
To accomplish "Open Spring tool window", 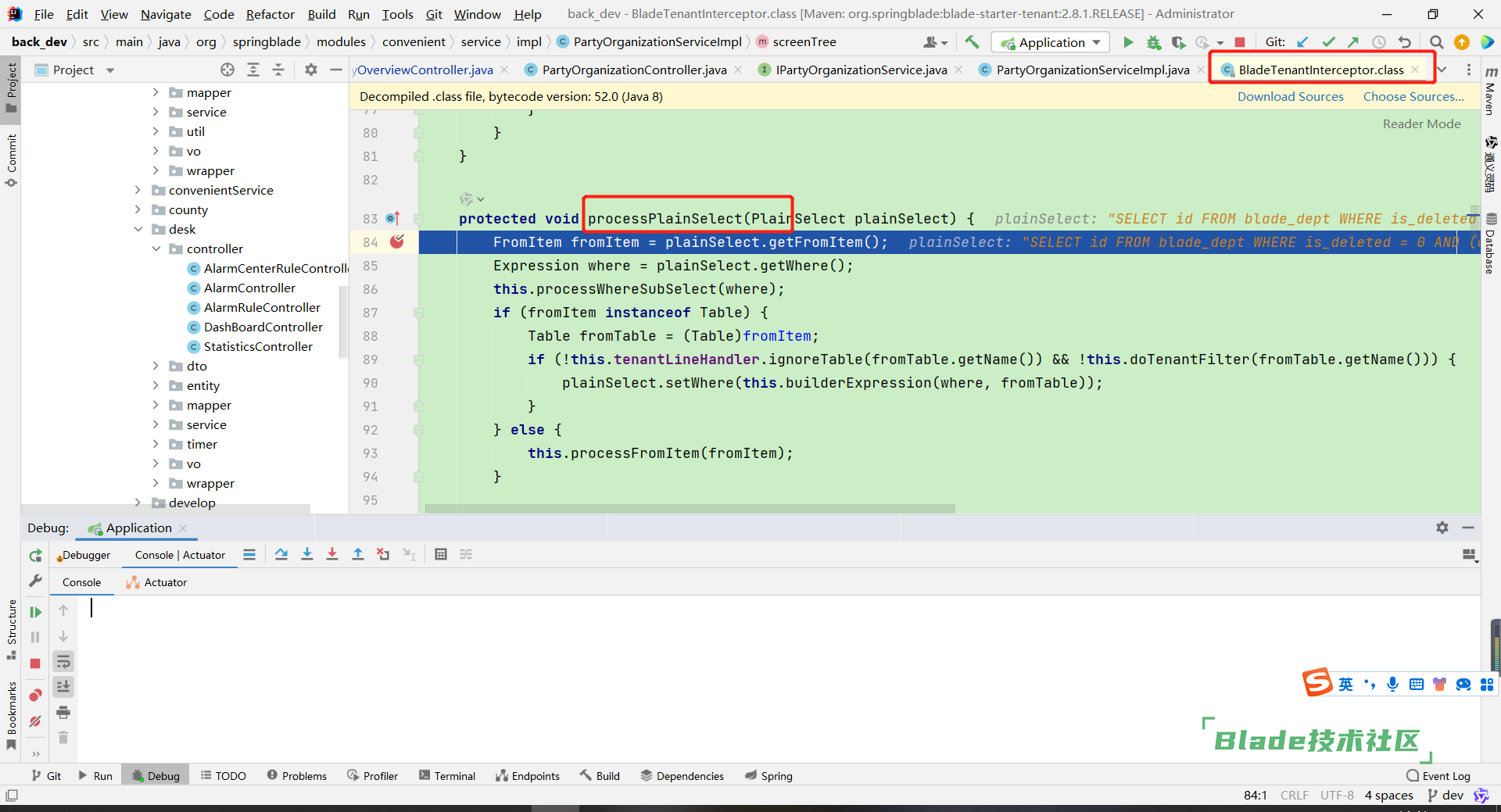I will point(768,775).
